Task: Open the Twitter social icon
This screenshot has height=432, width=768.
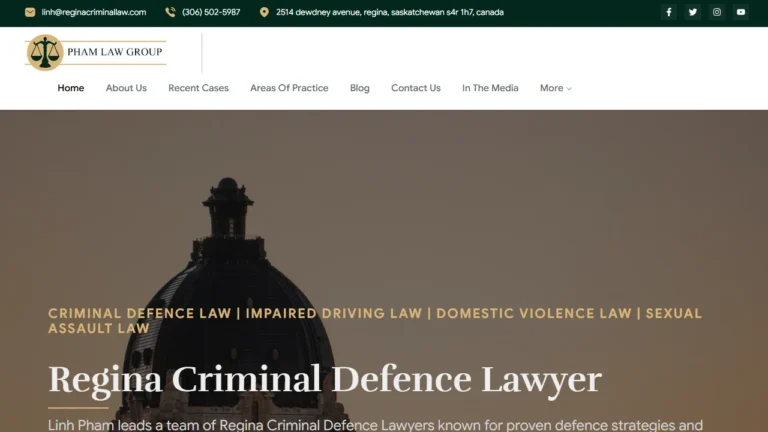Action: point(693,12)
